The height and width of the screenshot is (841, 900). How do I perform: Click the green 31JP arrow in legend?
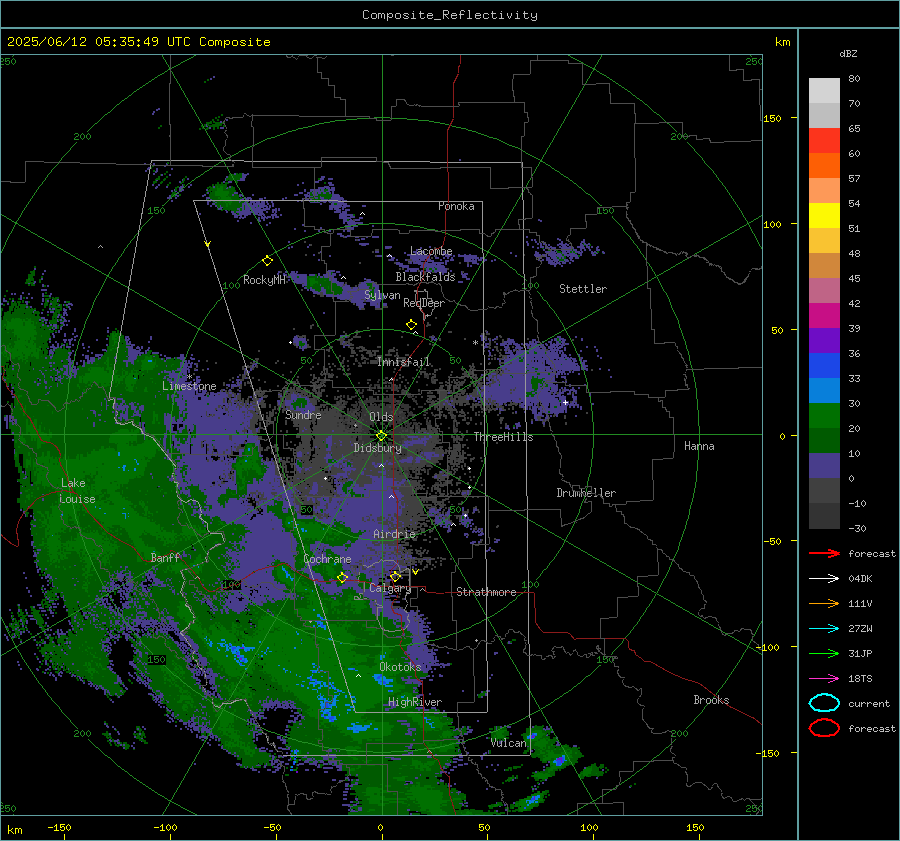pos(824,653)
